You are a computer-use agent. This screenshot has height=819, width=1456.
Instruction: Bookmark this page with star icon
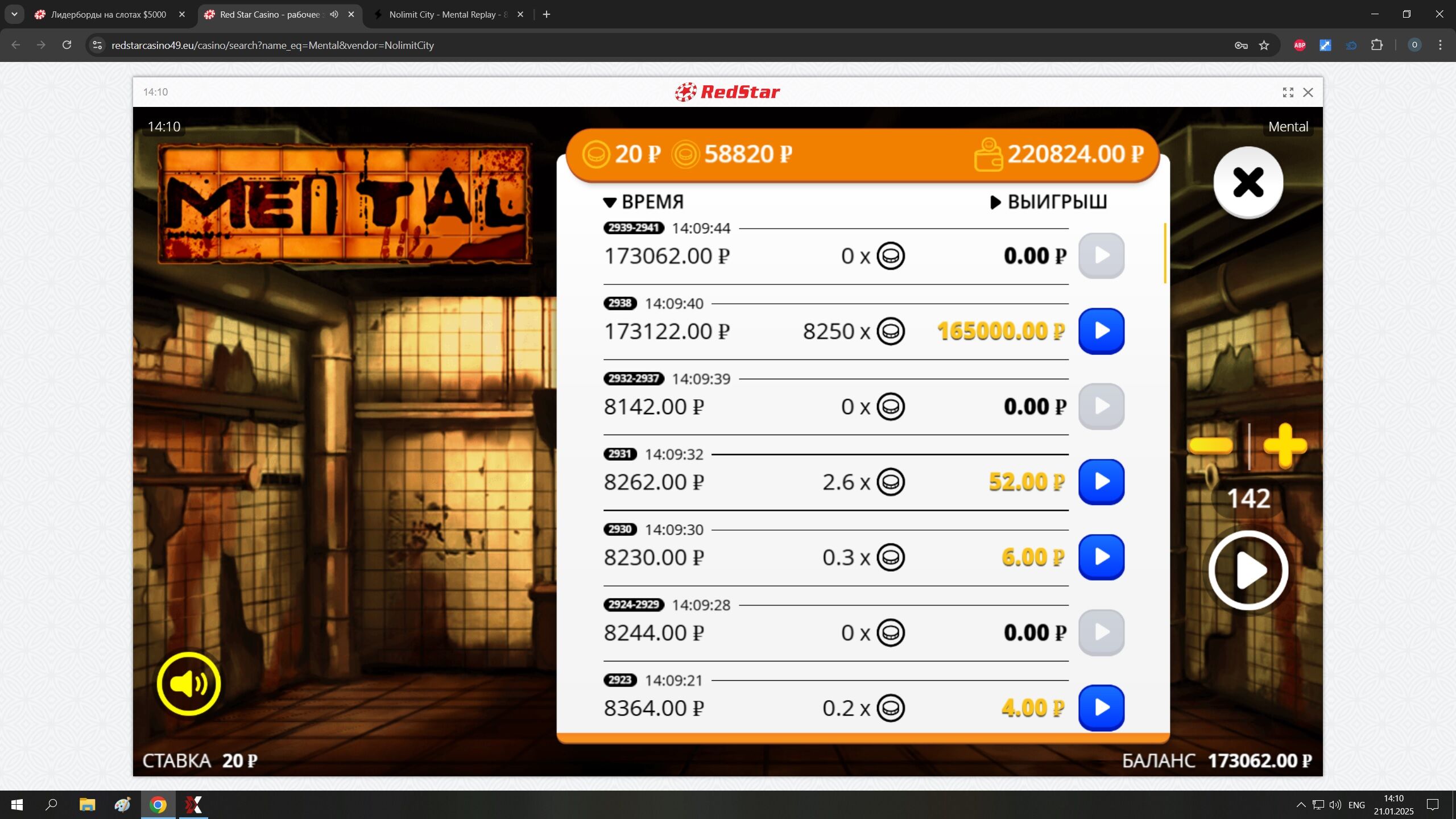pos(1264,45)
